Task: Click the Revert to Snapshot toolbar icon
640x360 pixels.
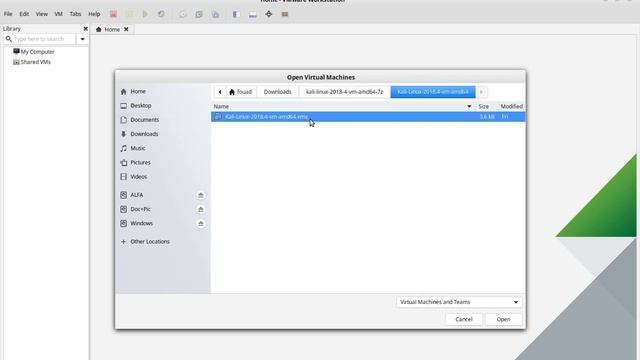Action: pos(199,14)
